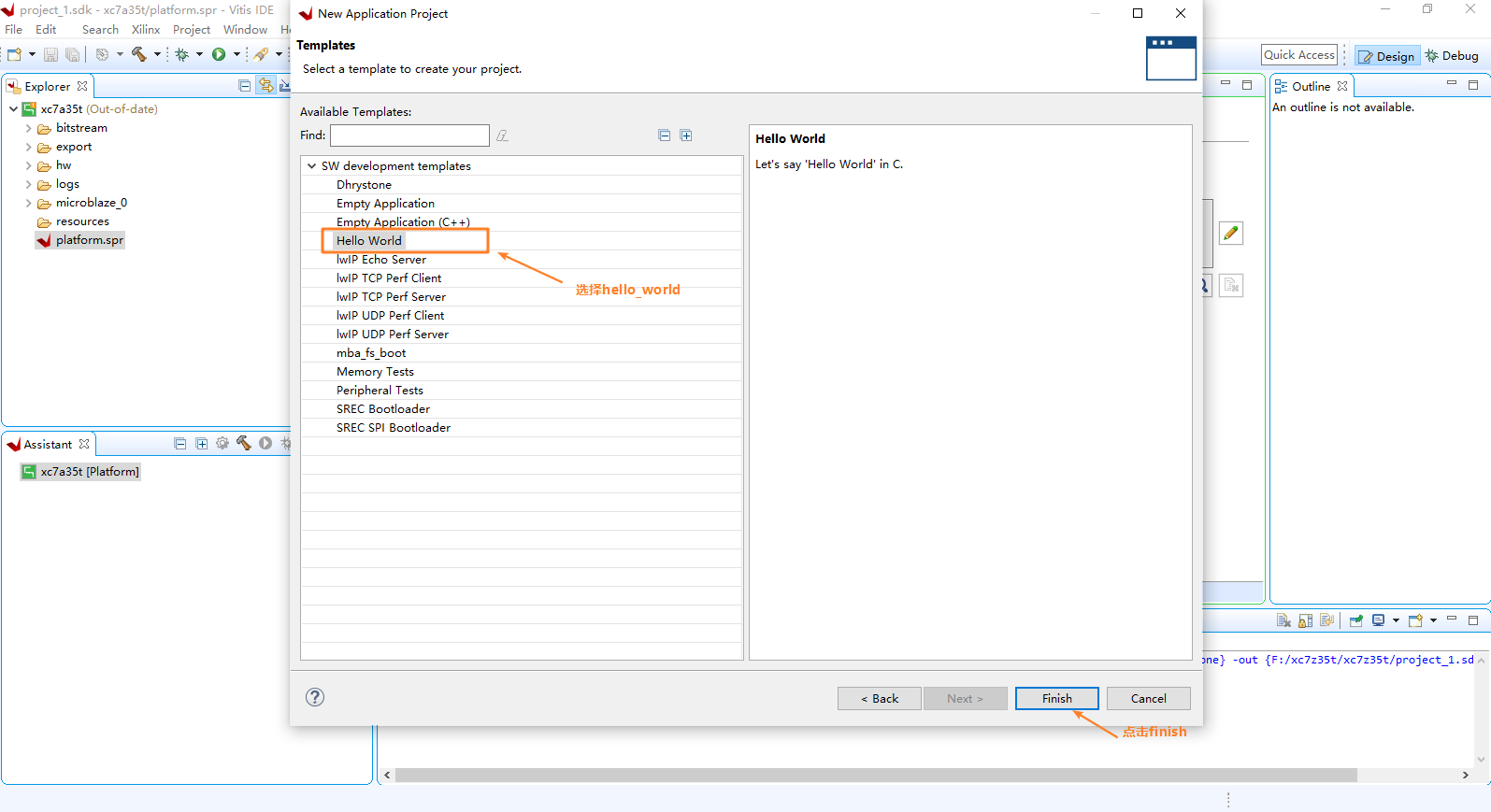This screenshot has width=1491, height=812.
Task: Select the lwIP Echo Server template
Action: [x=381, y=259]
